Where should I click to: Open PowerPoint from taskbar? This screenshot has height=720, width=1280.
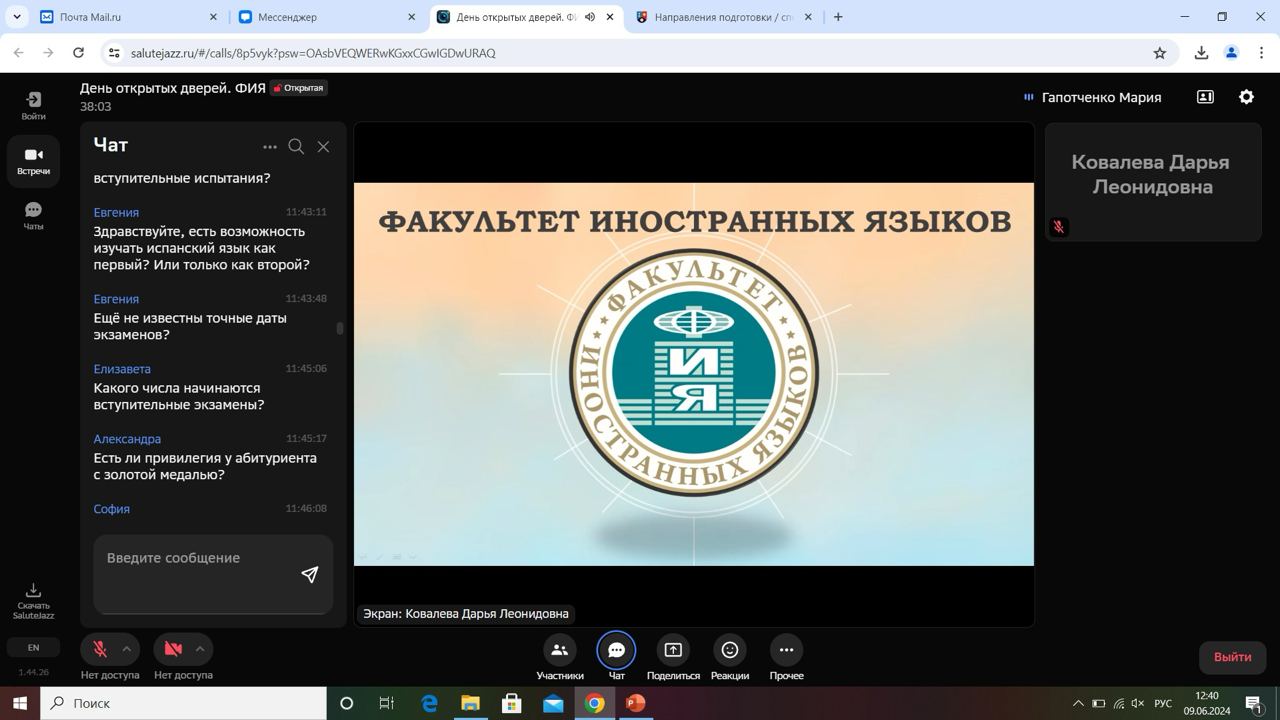[x=635, y=703]
